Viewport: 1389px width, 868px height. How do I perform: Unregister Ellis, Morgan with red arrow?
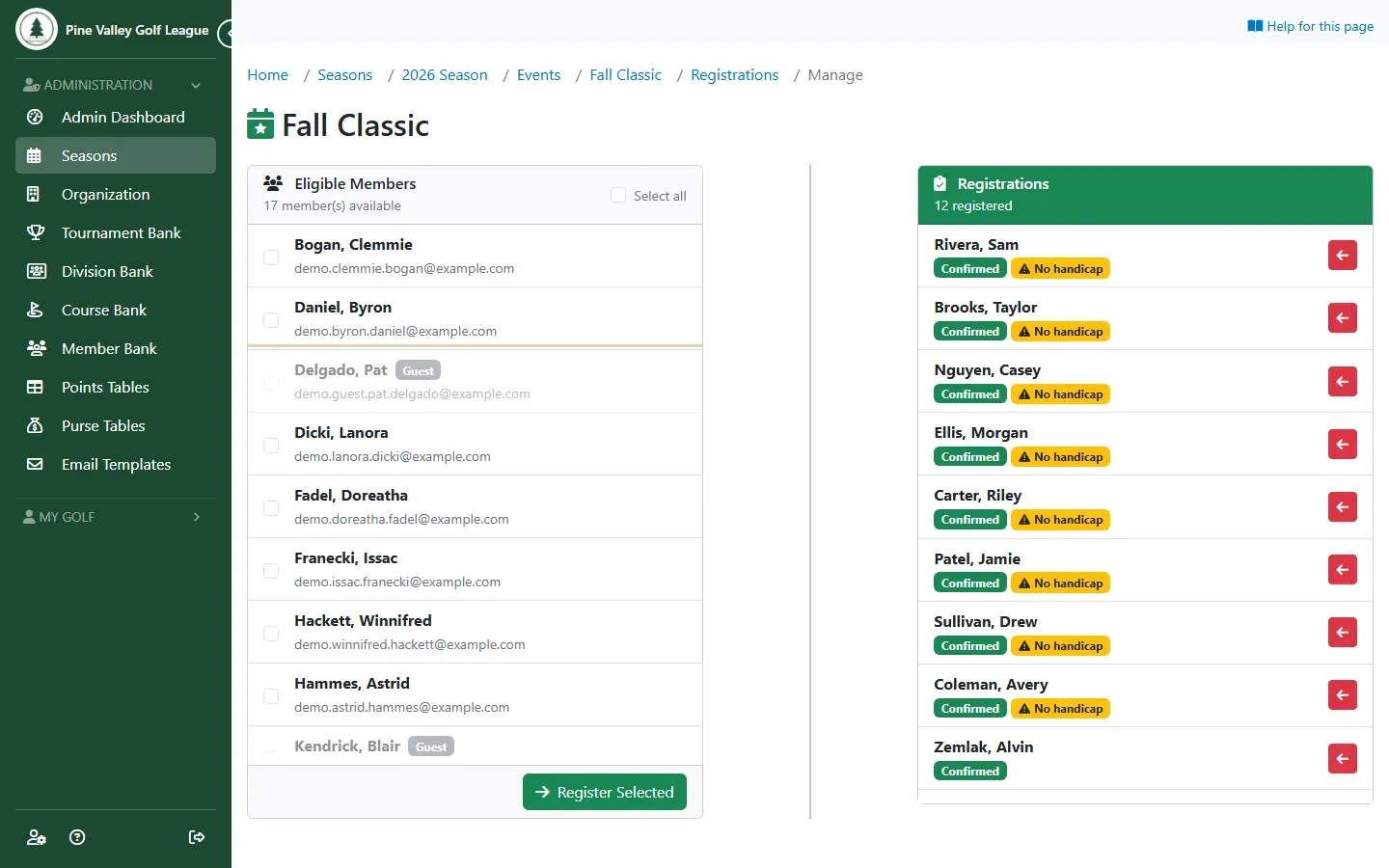point(1343,444)
